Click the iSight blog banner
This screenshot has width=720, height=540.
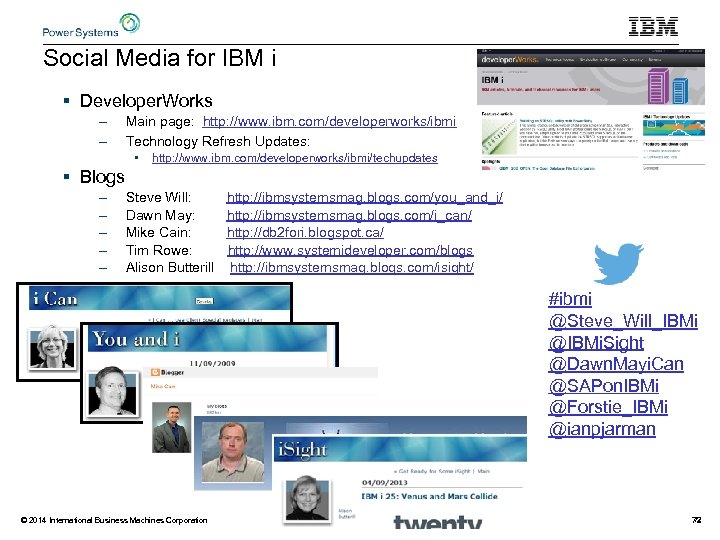[x=400, y=449]
